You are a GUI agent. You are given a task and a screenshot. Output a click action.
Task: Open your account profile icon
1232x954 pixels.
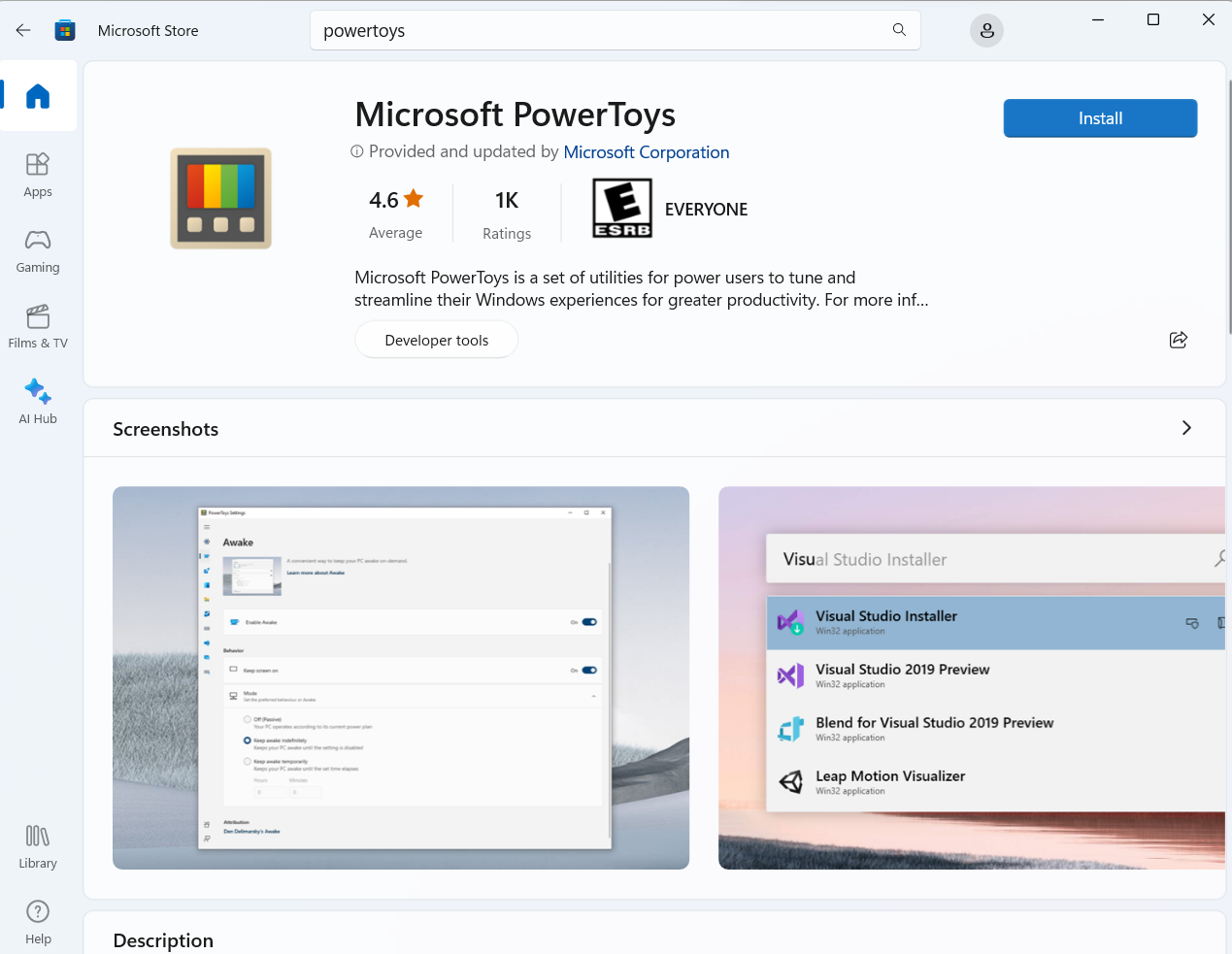(986, 30)
